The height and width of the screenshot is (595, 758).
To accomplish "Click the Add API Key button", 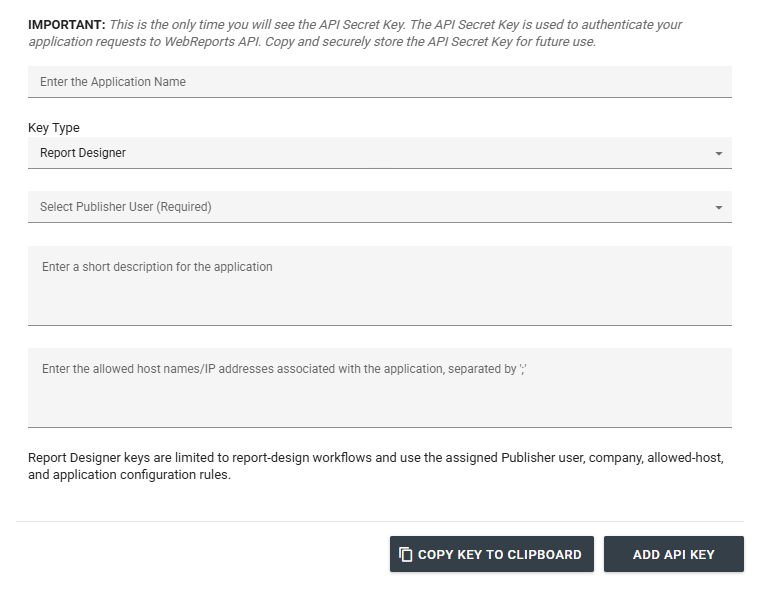I will pyautogui.click(x=673, y=554).
